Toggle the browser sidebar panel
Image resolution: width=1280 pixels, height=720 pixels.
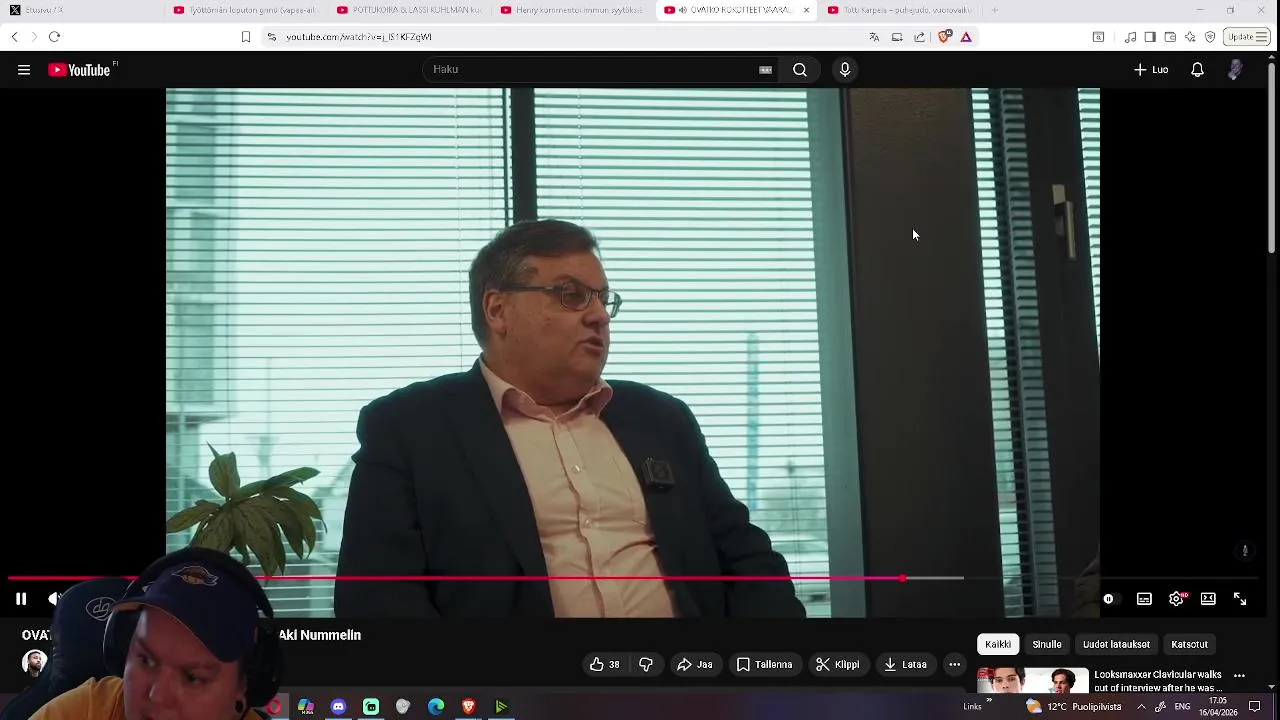1150,37
